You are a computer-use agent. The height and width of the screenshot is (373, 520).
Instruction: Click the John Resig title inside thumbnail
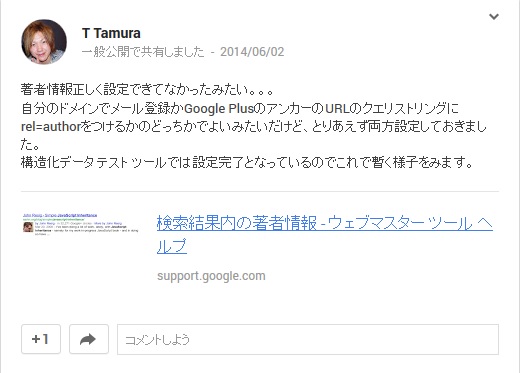(x=60, y=215)
